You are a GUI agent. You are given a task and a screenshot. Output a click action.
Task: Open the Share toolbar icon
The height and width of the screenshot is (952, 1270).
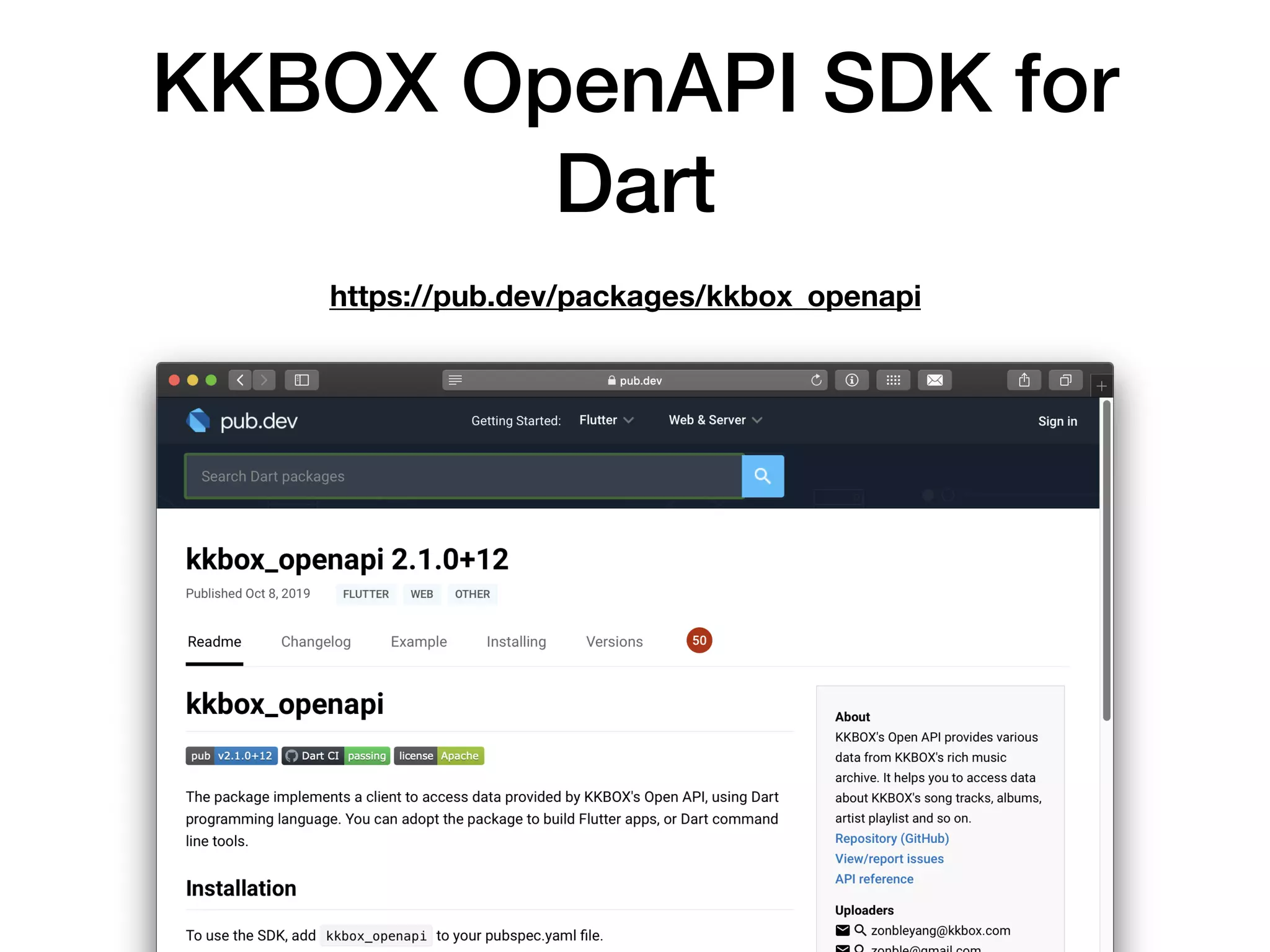pos(1024,380)
